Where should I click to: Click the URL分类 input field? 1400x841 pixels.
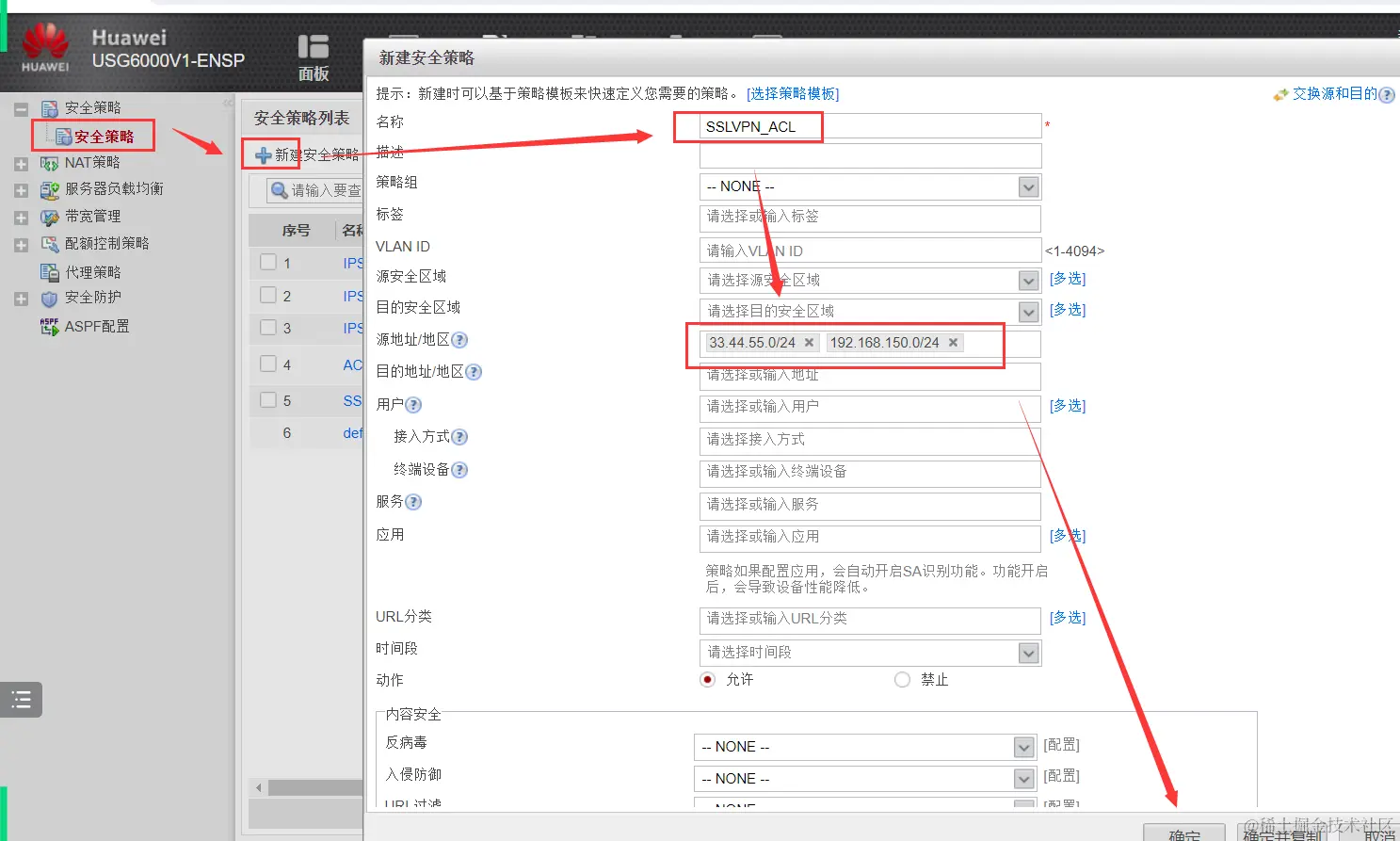870,620
